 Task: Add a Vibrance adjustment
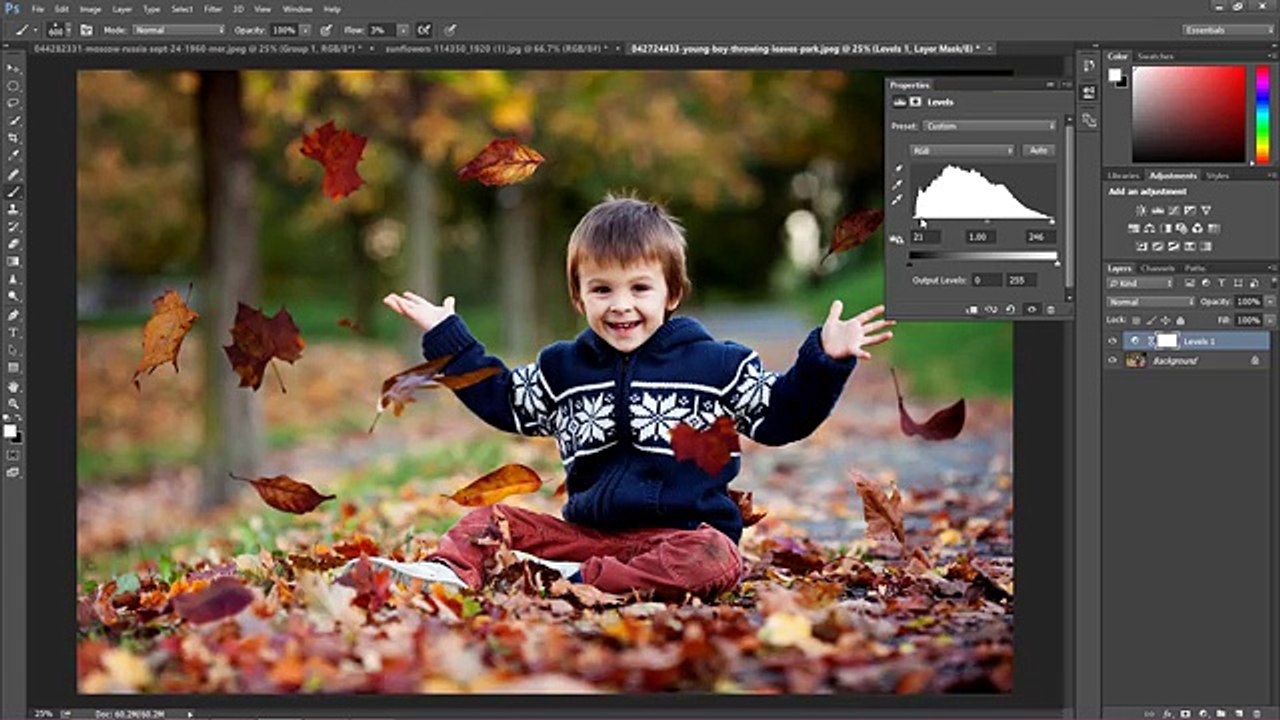tap(1205, 210)
